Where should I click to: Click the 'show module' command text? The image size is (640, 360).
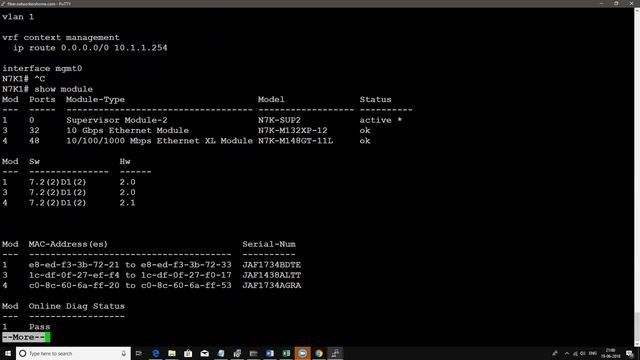coord(64,89)
